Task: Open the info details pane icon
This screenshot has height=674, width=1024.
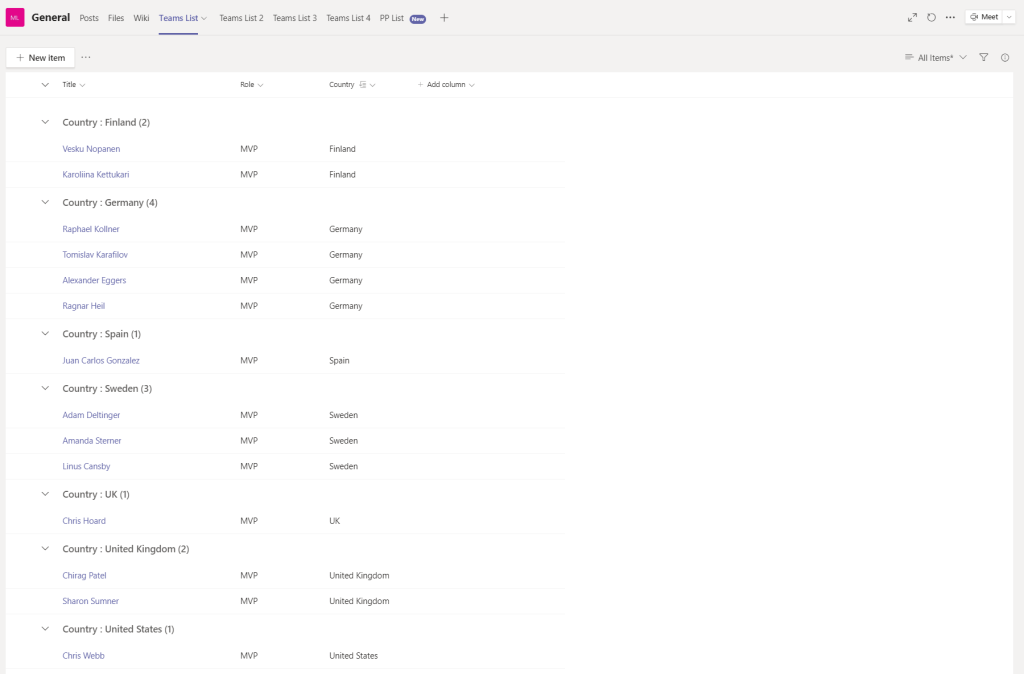Action: tap(1005, 58)
